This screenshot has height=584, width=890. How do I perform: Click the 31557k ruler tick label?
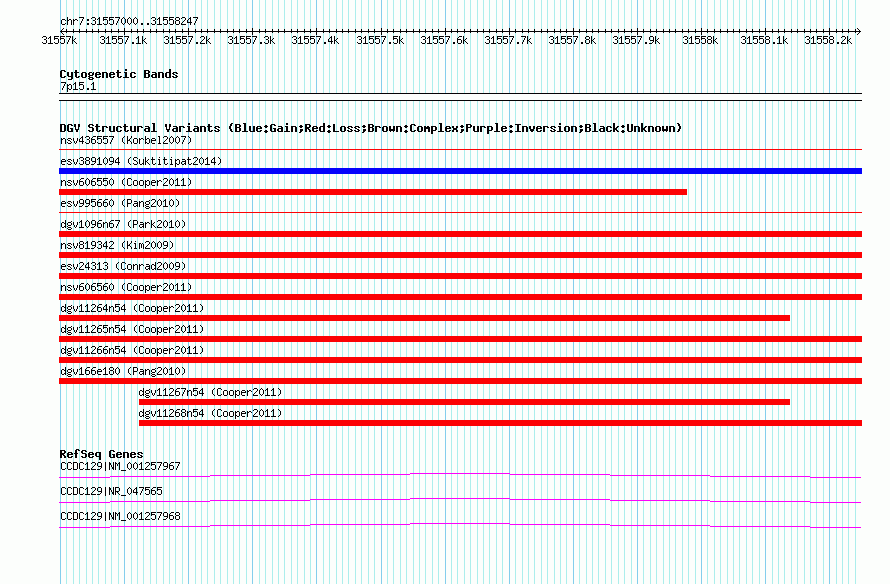pos(60,40)
